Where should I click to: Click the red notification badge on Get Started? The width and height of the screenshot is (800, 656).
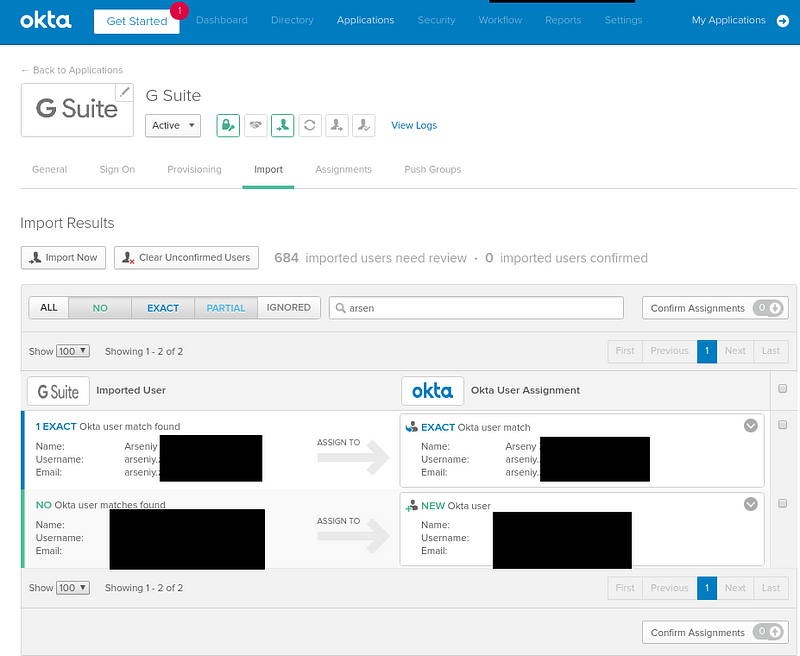tap(179, 10)
